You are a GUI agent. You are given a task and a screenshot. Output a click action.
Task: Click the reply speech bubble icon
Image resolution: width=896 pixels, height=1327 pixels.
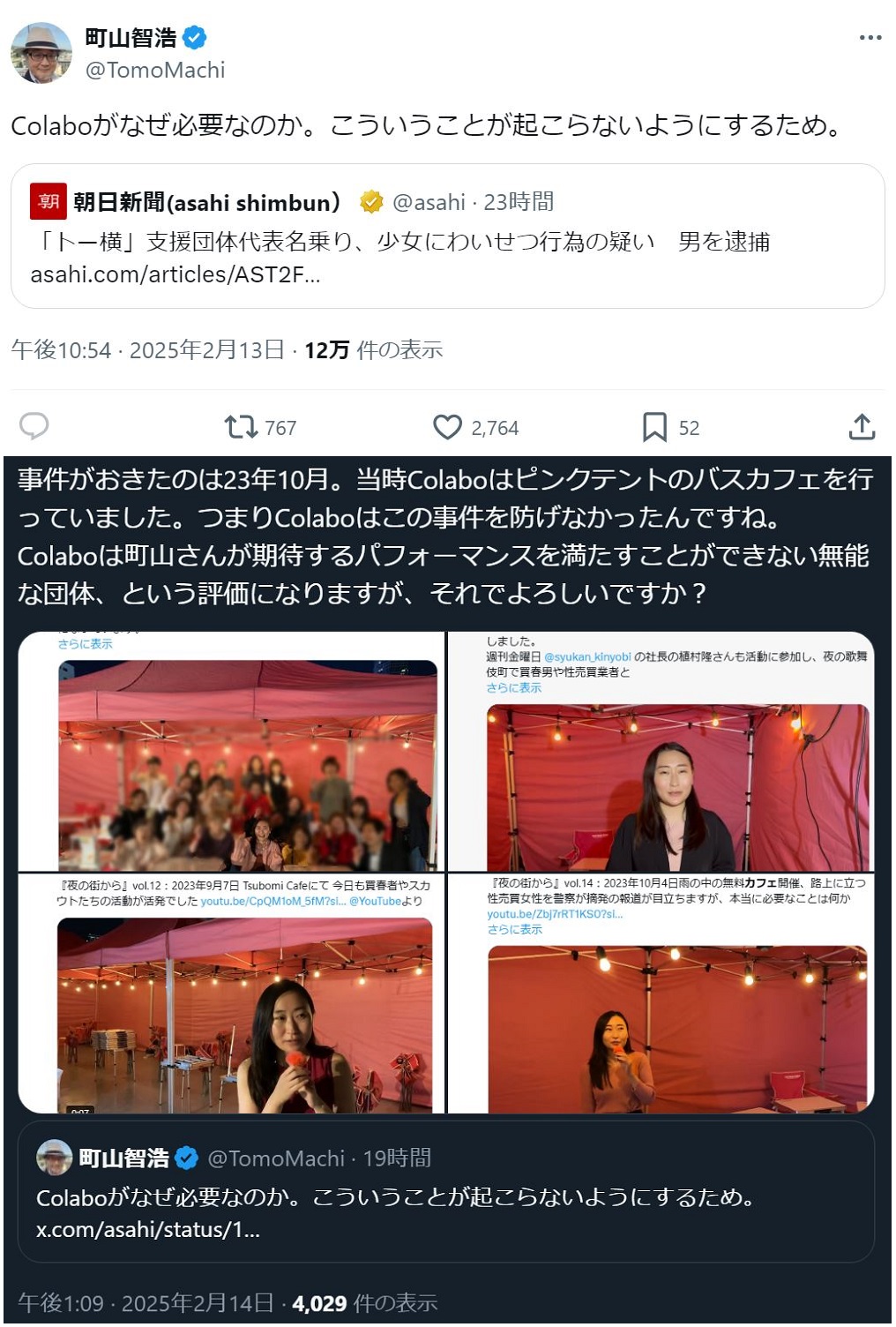[x=34, y=427]
